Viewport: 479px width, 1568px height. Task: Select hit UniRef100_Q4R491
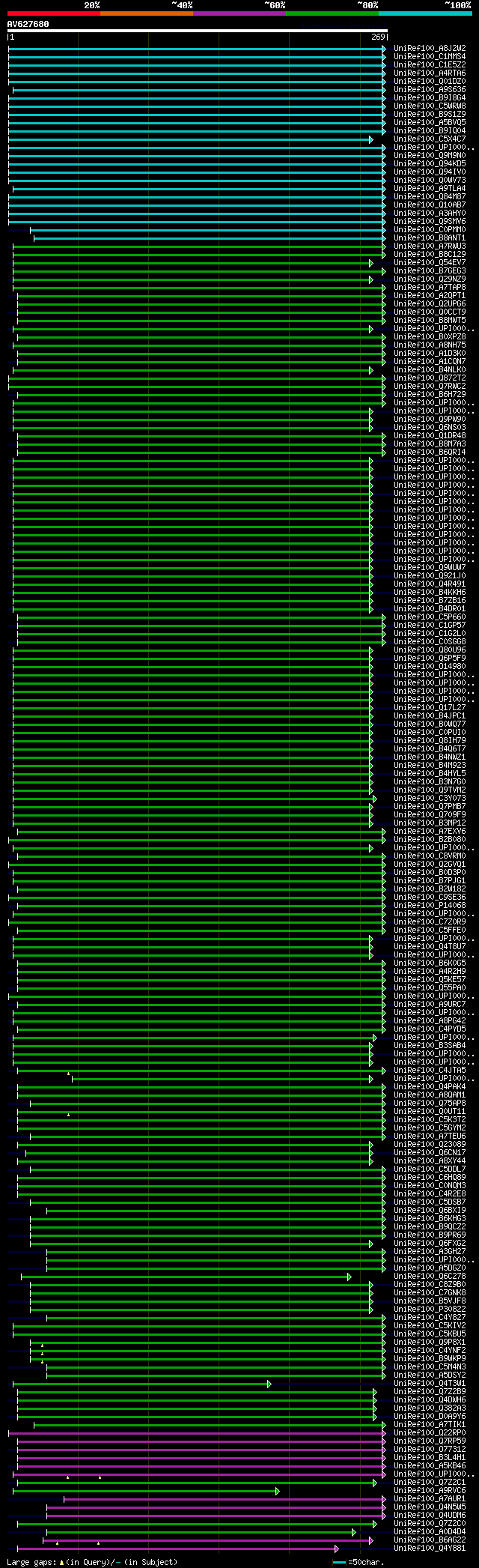click(430, 584)
